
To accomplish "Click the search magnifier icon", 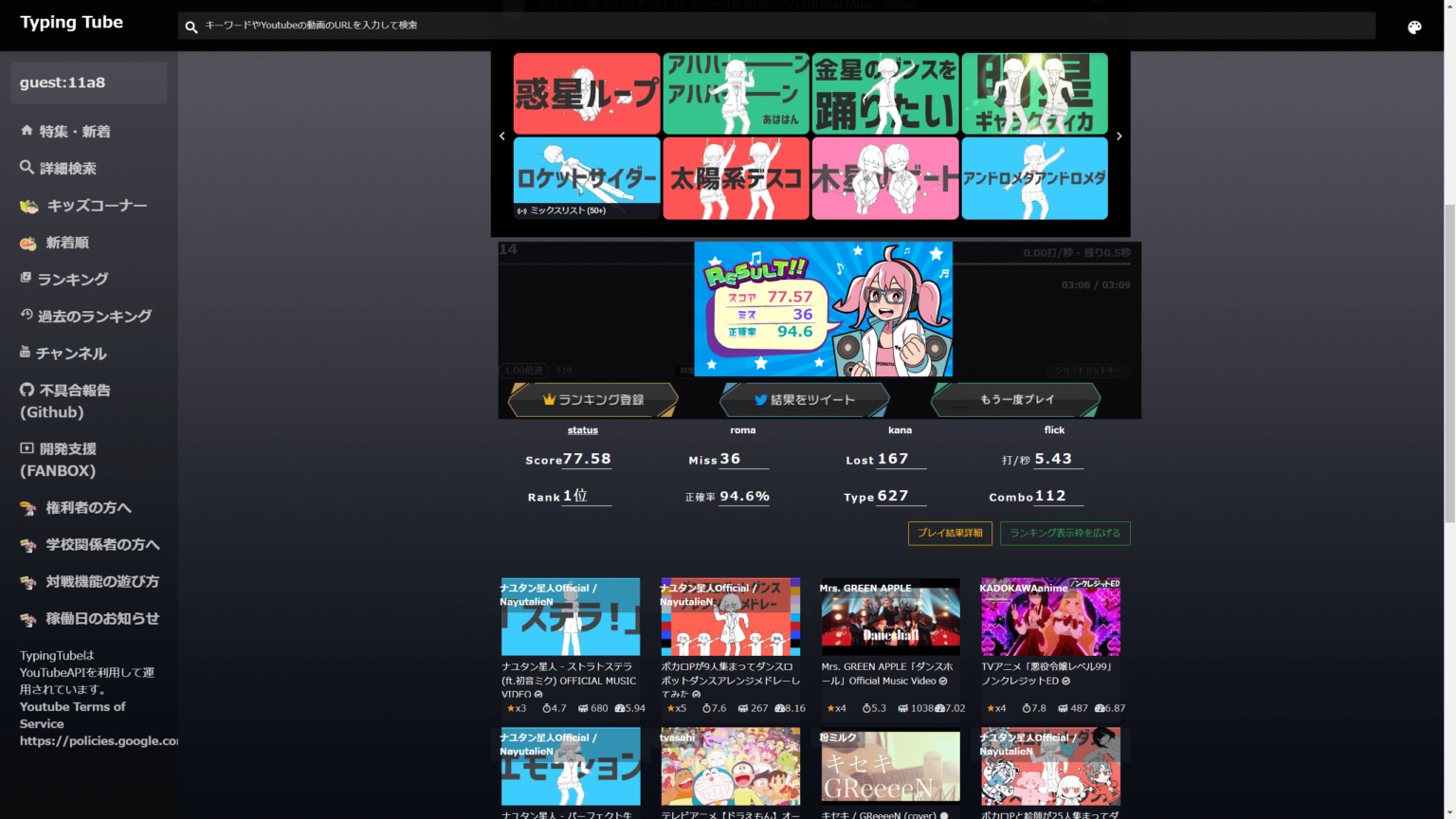I will [x=191, y=26].
